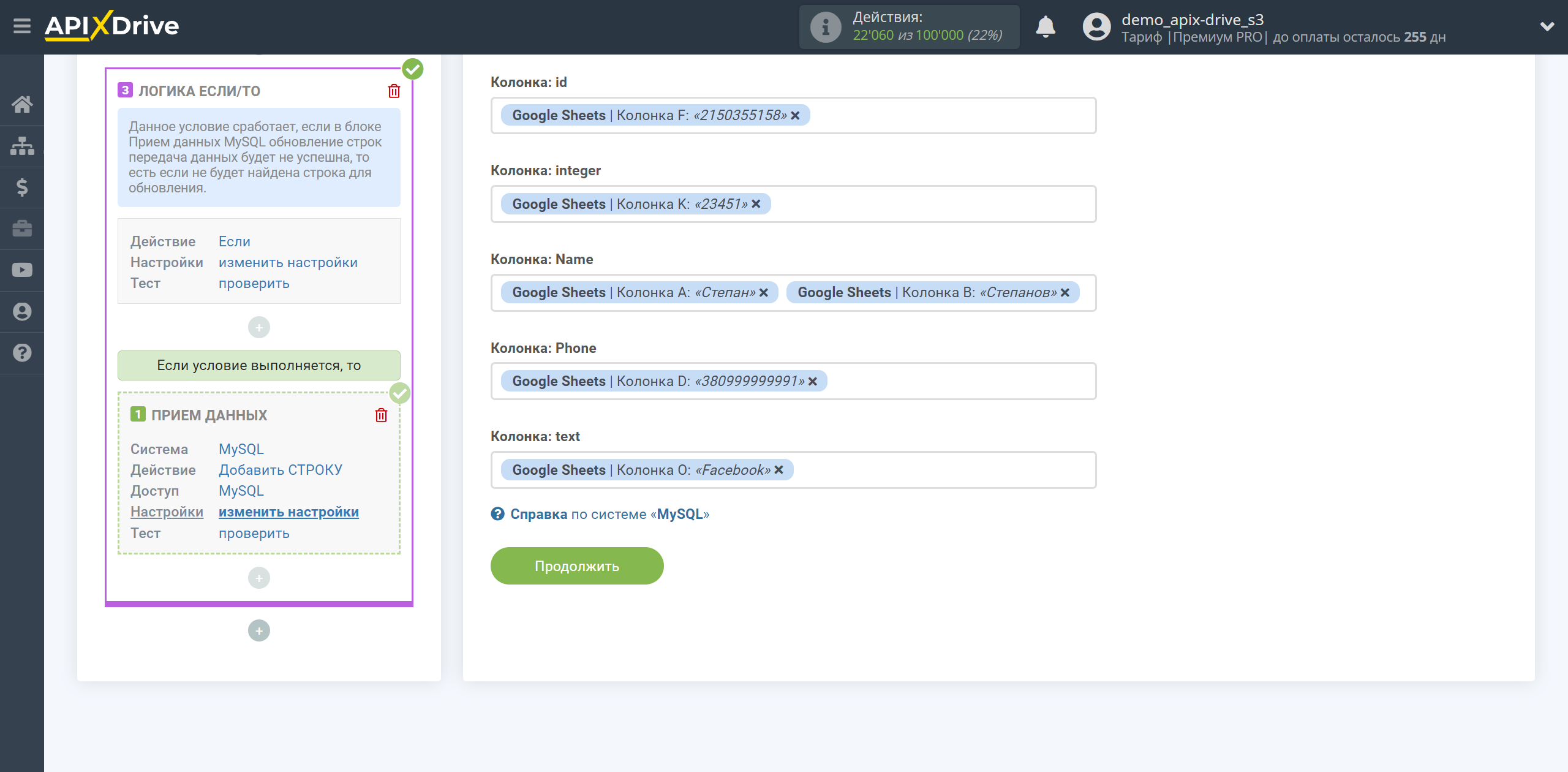1568x772 pixels.
Task: Remove Колонка F tag from id field
Action: point(795,116)
